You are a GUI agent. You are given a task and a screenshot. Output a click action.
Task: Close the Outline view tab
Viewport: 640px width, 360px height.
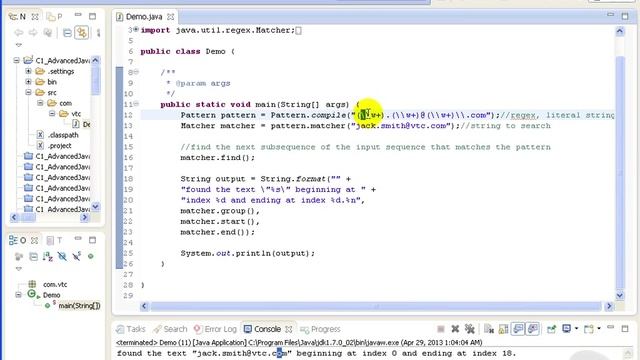[x=35, y=240]
